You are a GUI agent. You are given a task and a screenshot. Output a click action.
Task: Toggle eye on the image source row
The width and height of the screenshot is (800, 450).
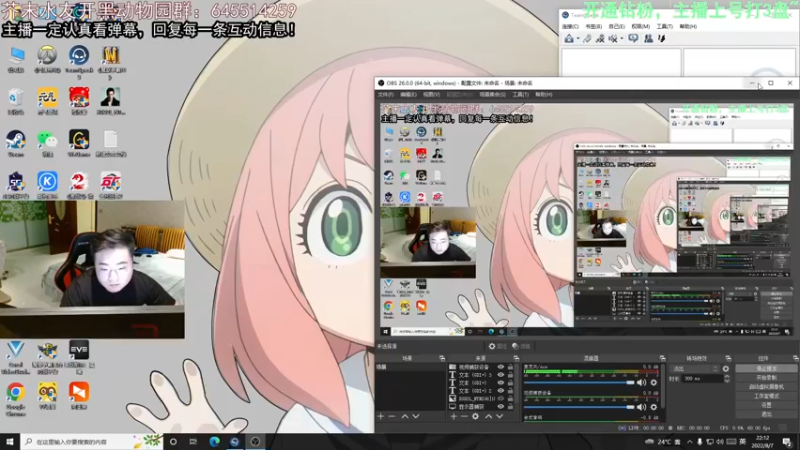501,398
